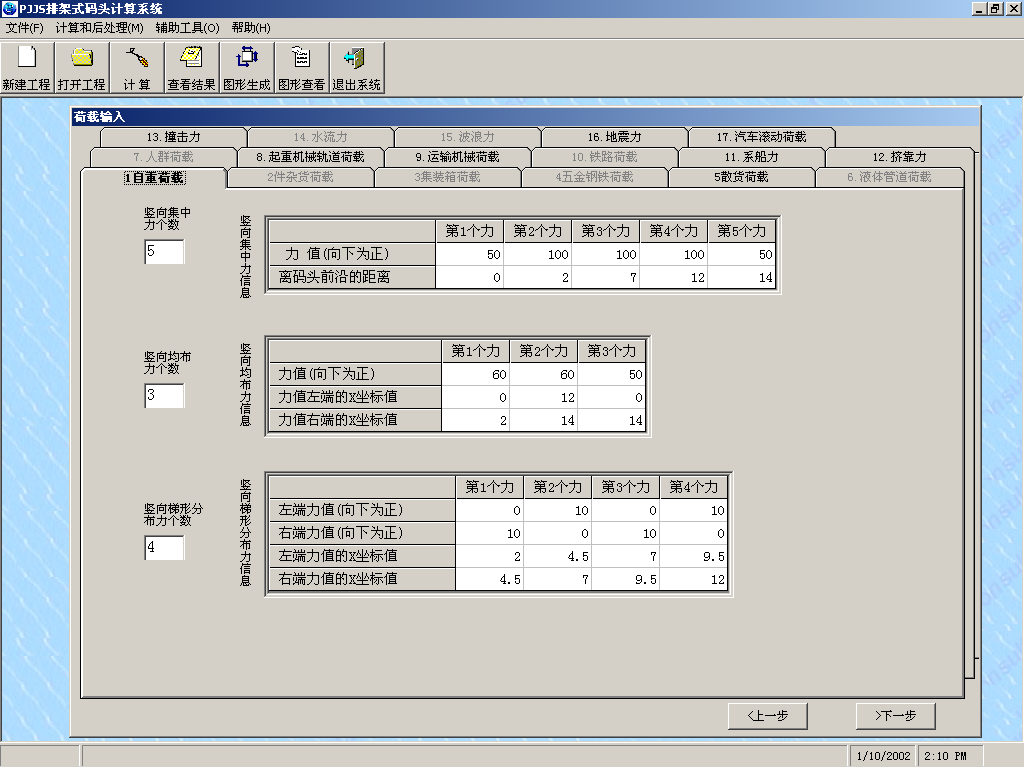
Task: Click the 竖向集中力个数 input field
Action: (x=164, y=252)
